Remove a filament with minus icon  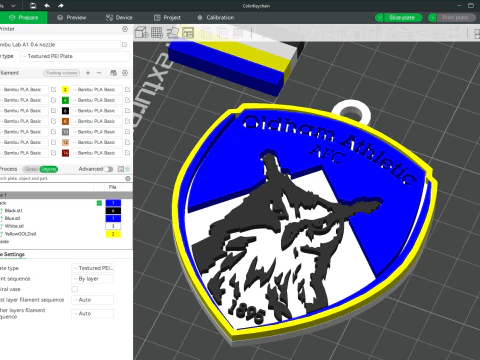[x=99, y=73]
